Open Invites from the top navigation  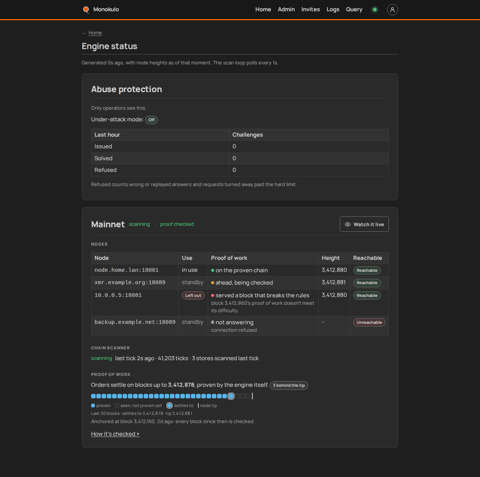point(311,9)
